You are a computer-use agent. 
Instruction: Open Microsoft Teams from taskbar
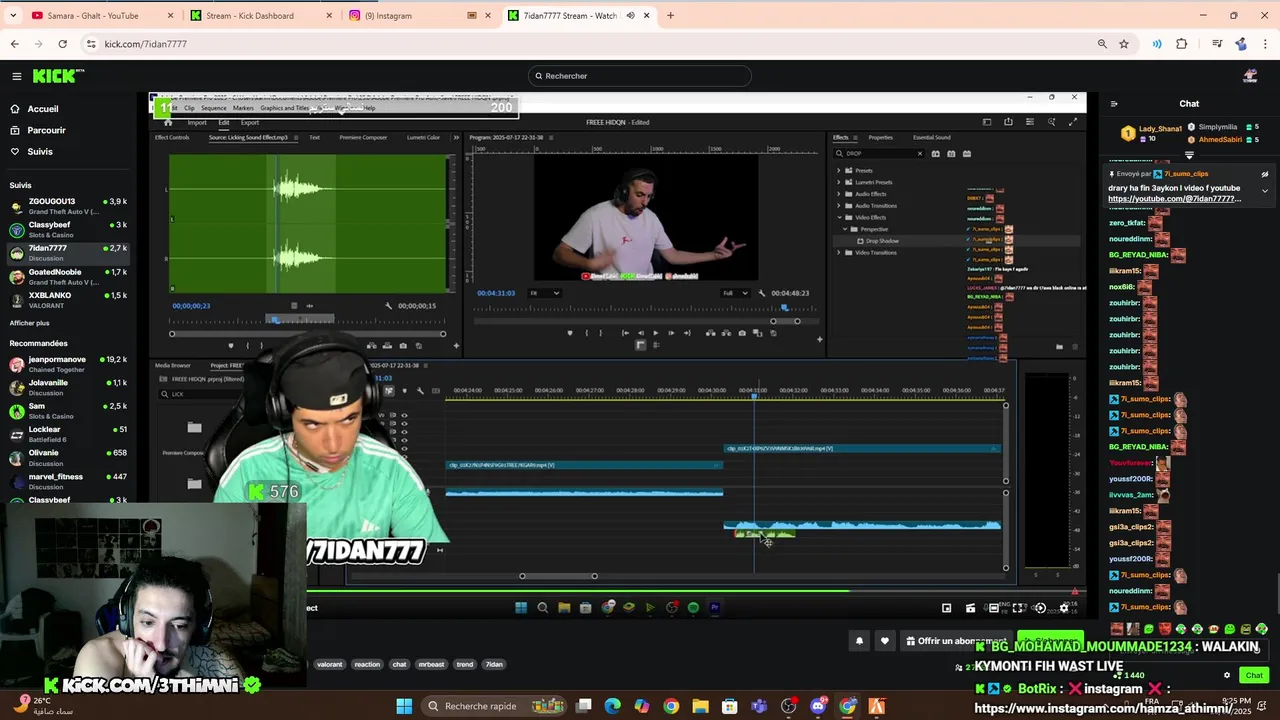(x=759, y=706)
